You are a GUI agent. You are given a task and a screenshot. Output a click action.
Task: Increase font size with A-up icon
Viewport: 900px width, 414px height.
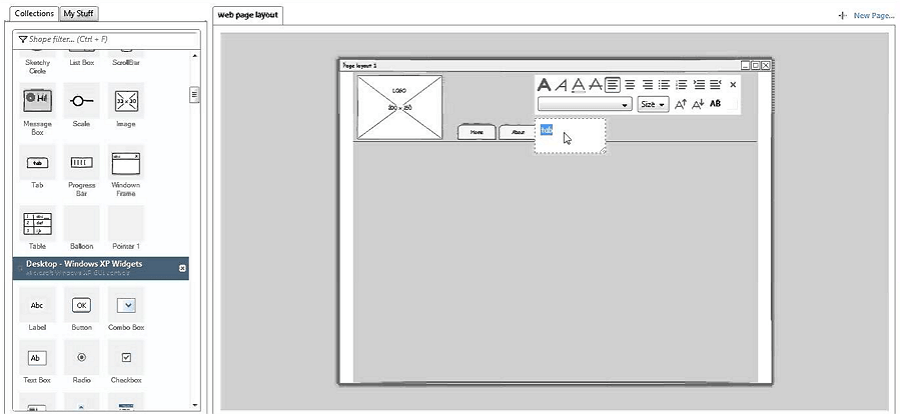click(680, 104)
